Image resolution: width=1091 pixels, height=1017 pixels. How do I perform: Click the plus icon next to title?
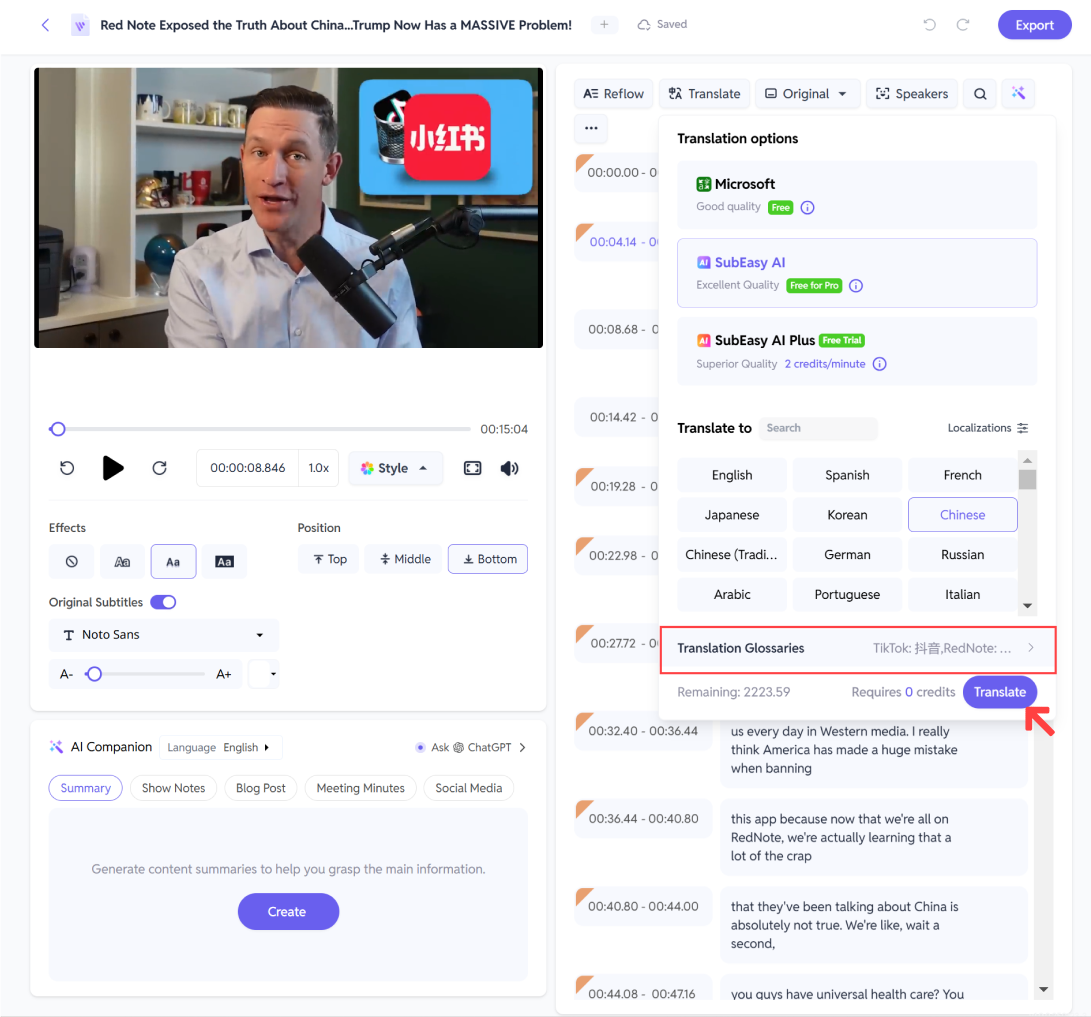(x=604, y=24)
